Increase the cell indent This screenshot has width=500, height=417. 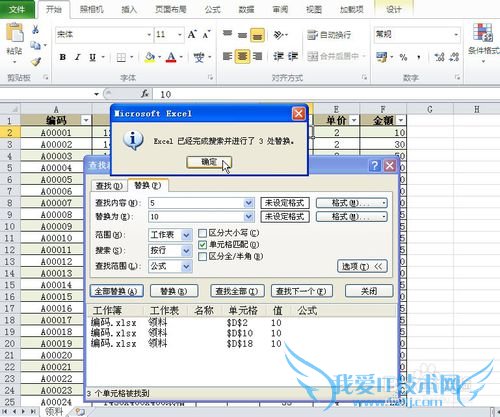(x=293, y=56)
